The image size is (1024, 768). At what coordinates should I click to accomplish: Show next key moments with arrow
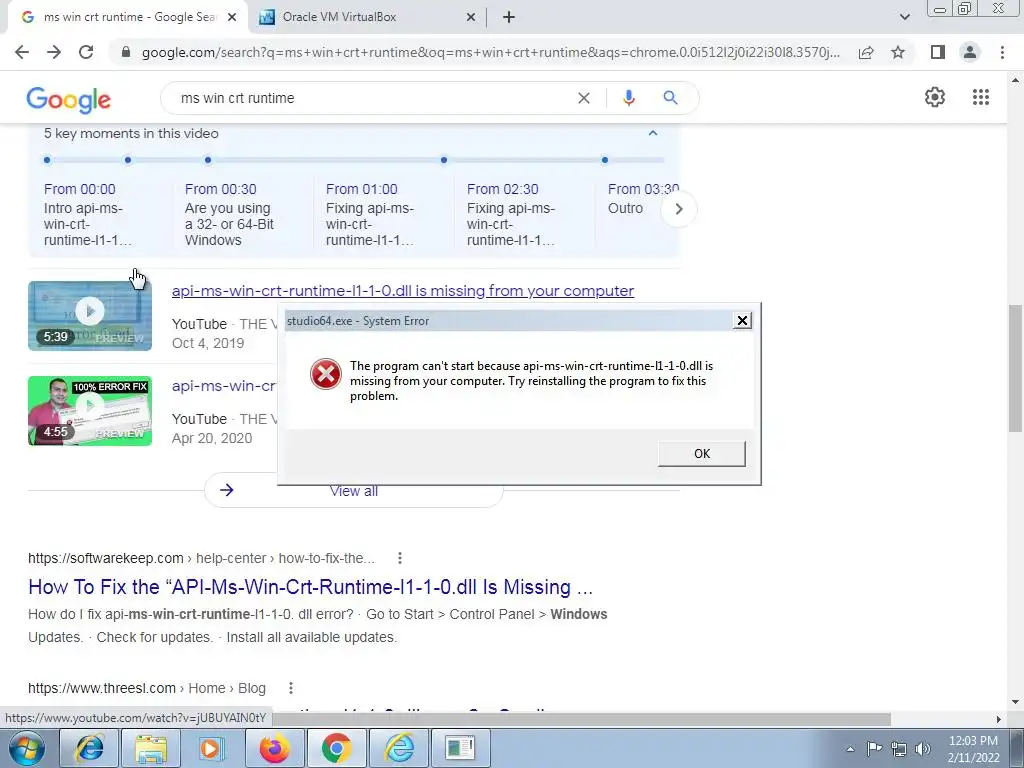pos(679,209)
